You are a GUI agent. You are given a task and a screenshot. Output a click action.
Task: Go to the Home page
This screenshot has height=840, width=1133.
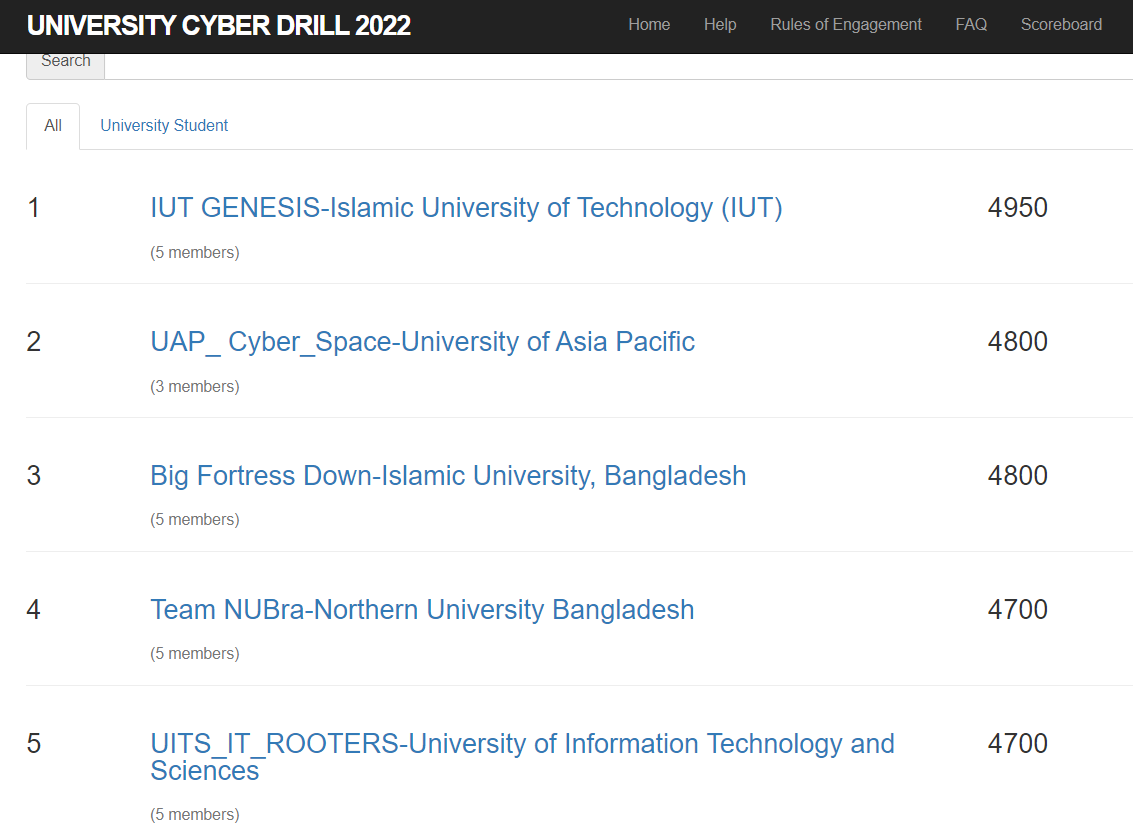pyautogui.click(x=649, y=25)
